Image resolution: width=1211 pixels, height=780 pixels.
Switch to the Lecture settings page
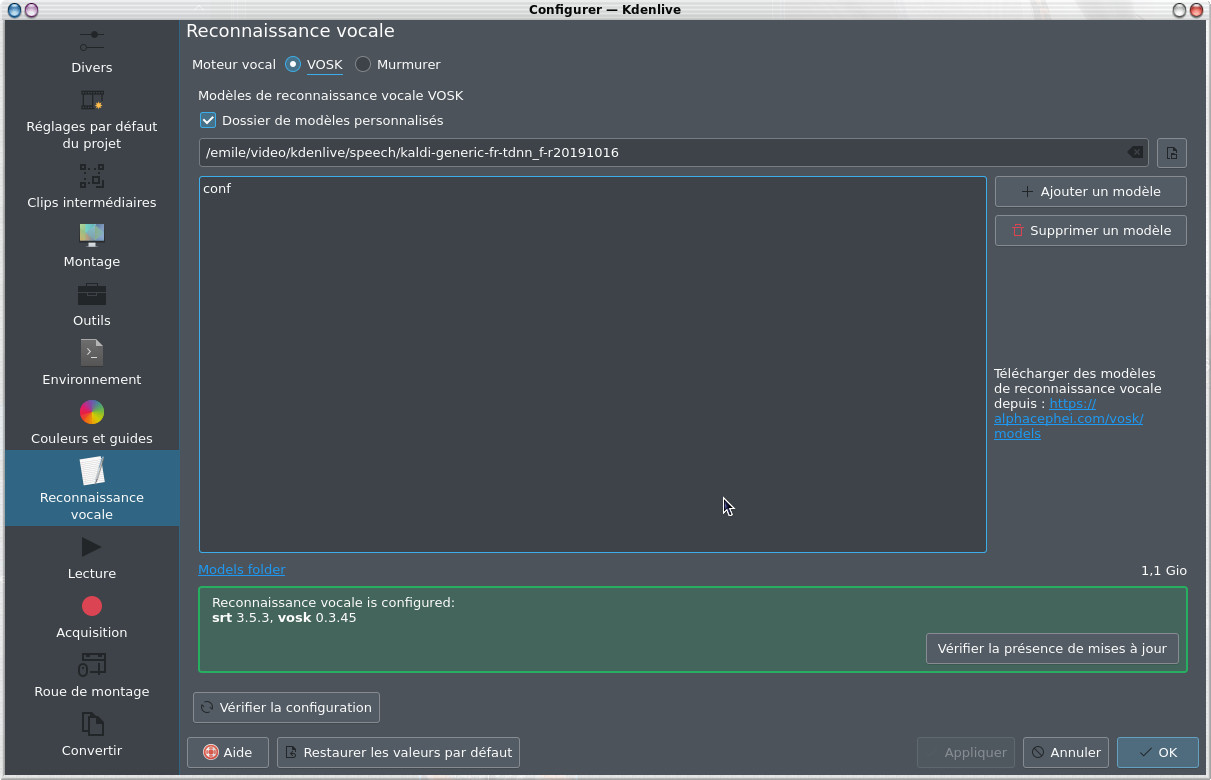pyautogui.click(x=92, y=557)
